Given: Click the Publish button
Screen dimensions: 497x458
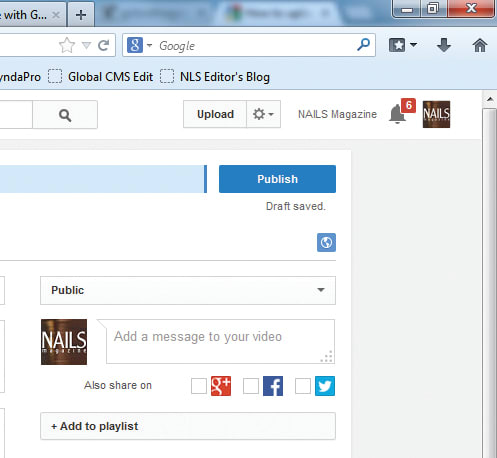Looking at the screenshot, I should coord(277,179).
